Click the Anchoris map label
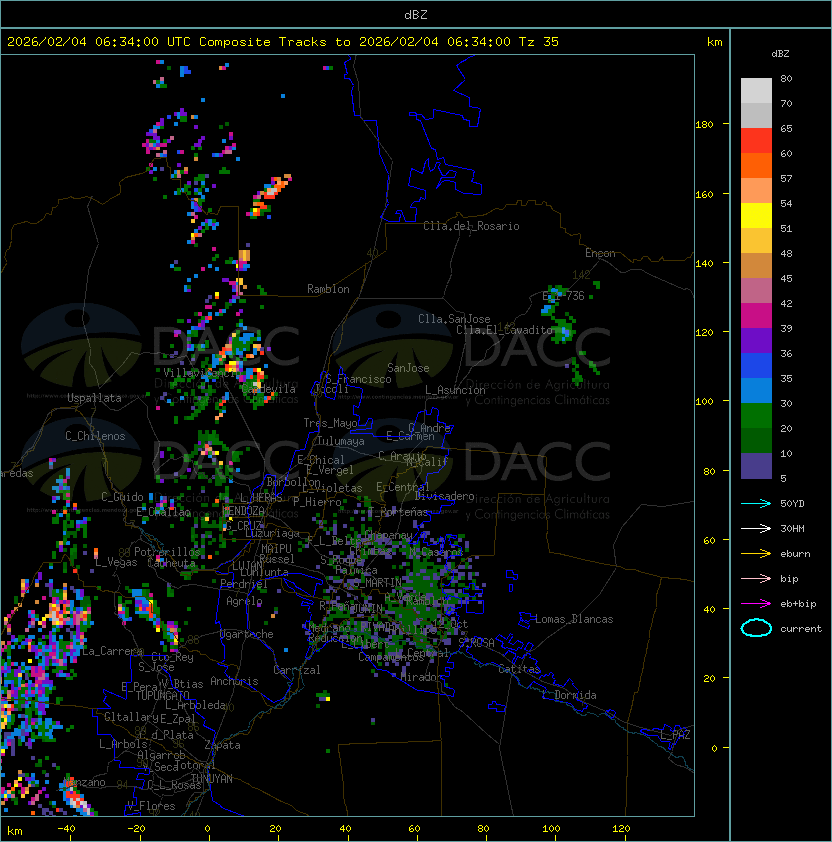This screenshot has width=832, height=842. click(x=234, y=681)
